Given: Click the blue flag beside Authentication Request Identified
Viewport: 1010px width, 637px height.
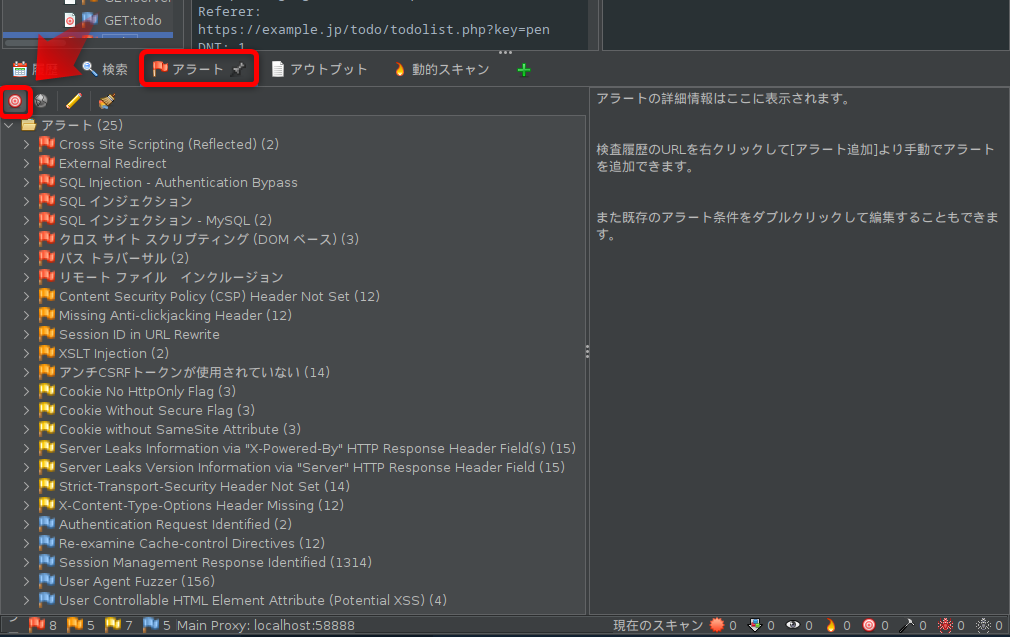Looking at the screenshot, I should coord(47,524).
